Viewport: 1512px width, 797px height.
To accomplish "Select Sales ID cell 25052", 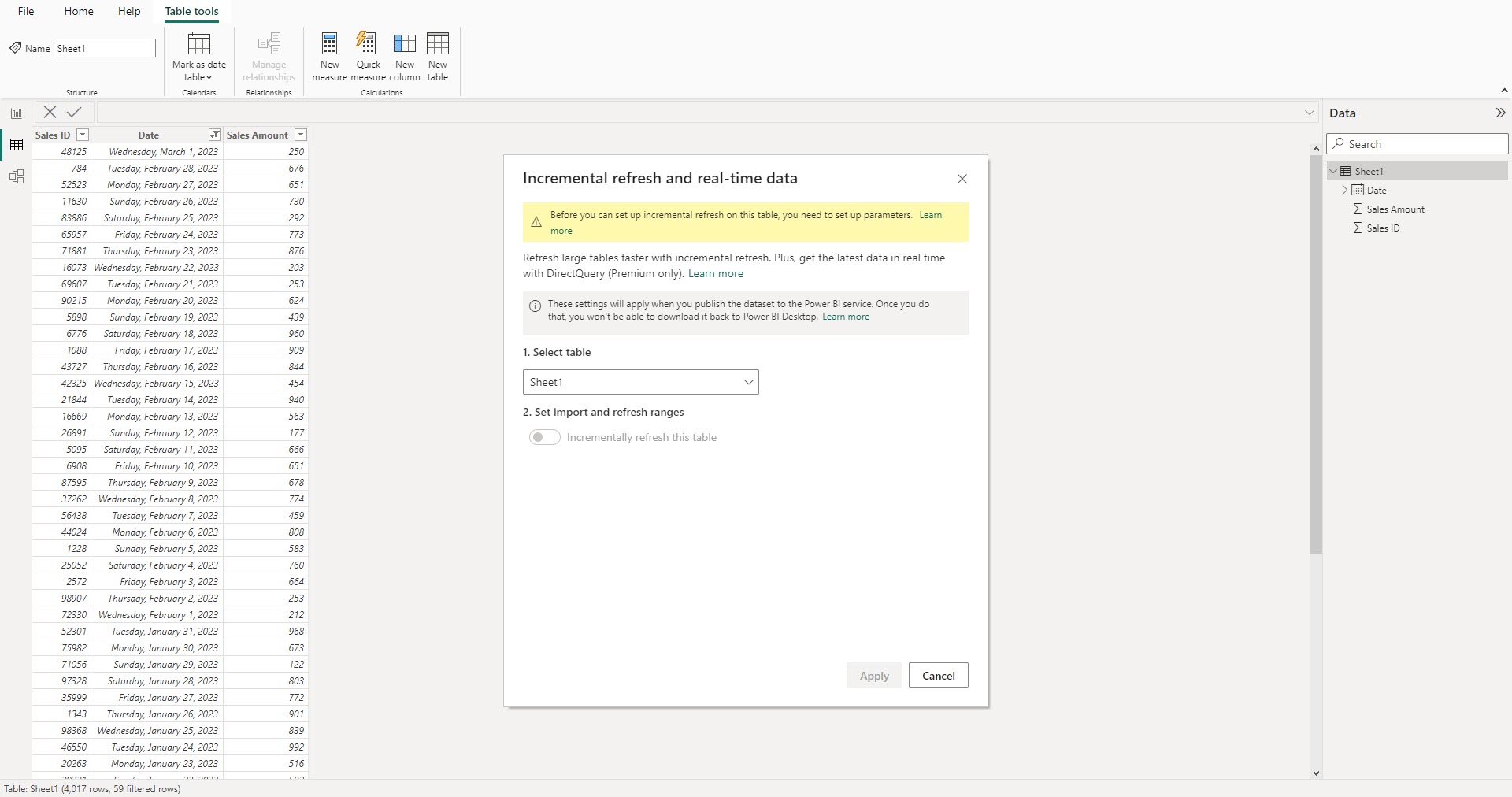I will (x=61, y=565).
